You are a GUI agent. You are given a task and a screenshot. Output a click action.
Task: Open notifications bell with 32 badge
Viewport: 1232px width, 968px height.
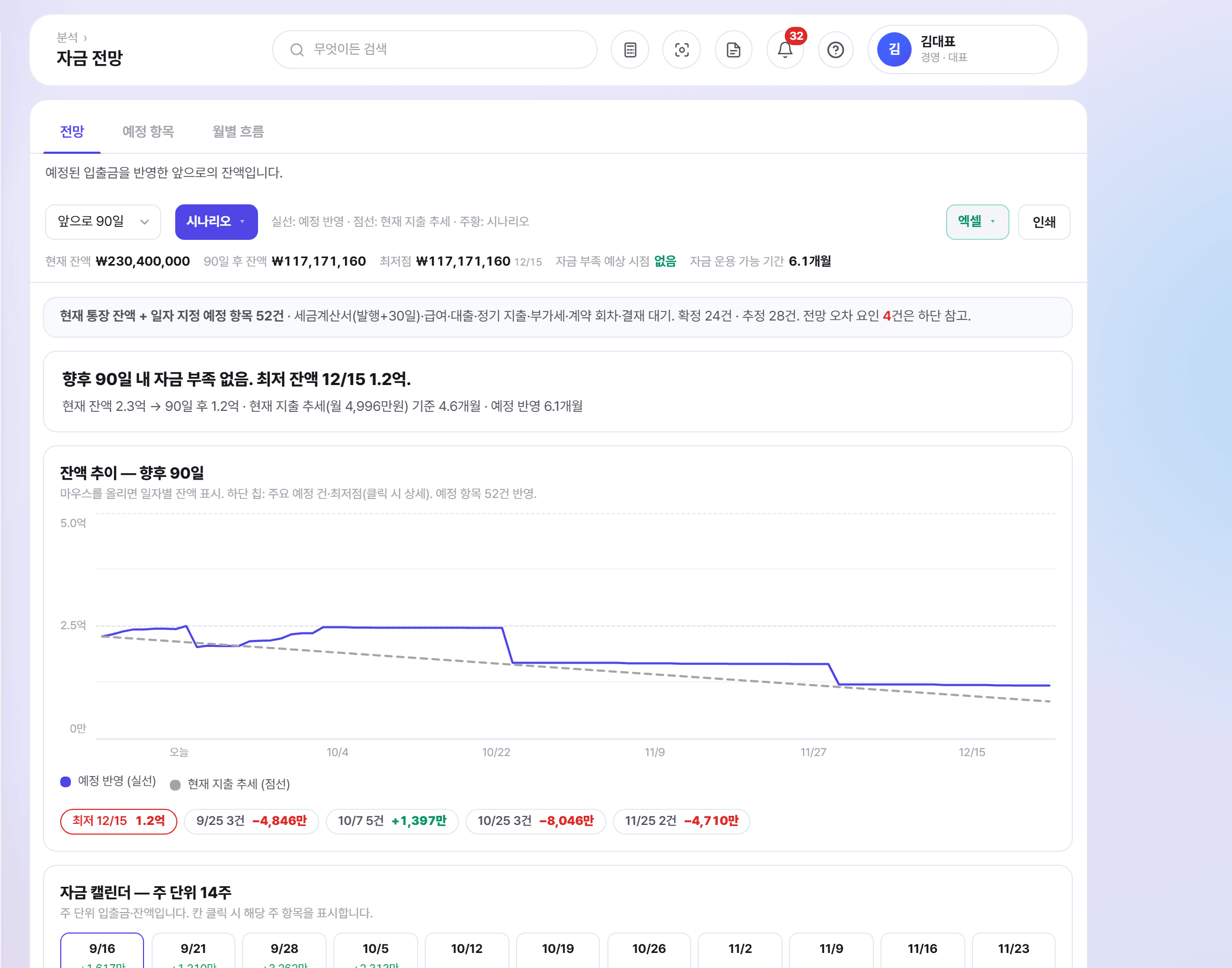785,50
